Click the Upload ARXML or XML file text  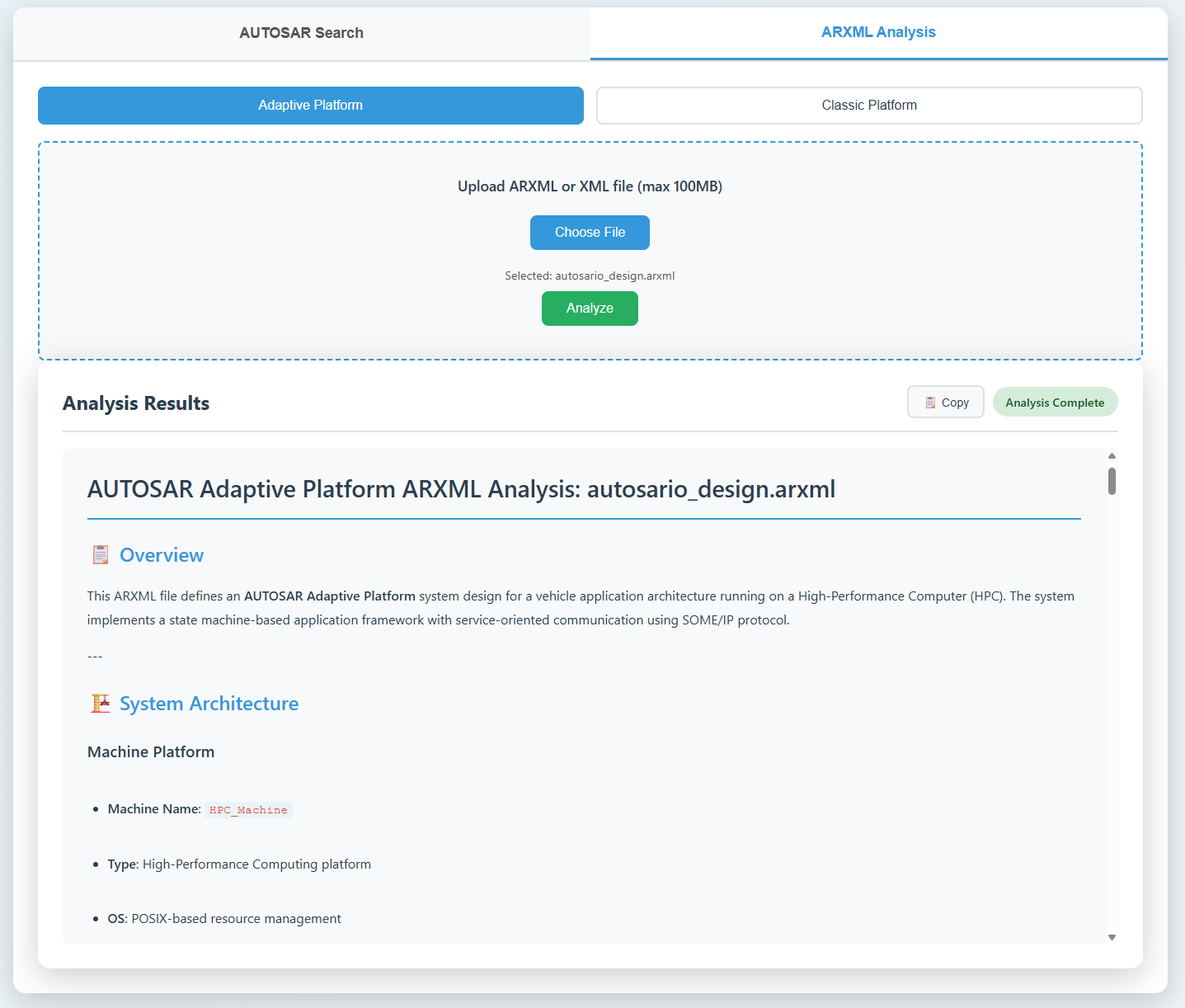pyautogui.click(x=590, y=186)
